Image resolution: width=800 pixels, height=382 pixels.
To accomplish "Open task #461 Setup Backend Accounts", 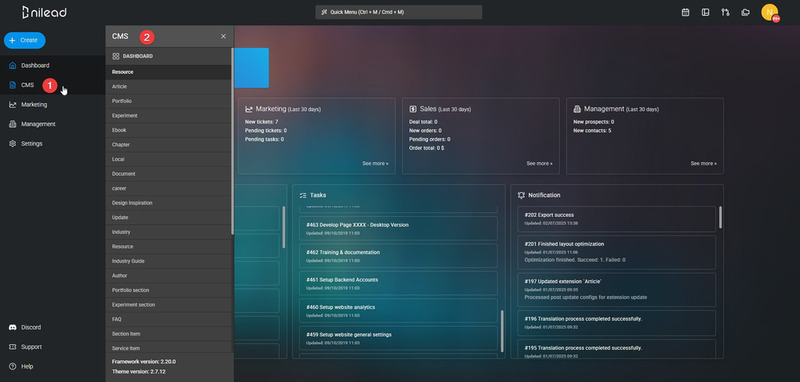I will 398,283.
